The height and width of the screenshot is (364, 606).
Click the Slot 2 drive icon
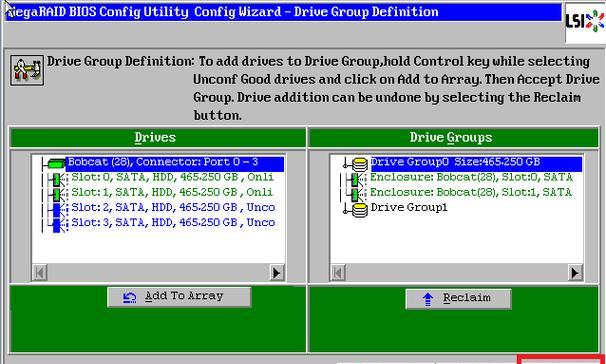pos(57,209)
